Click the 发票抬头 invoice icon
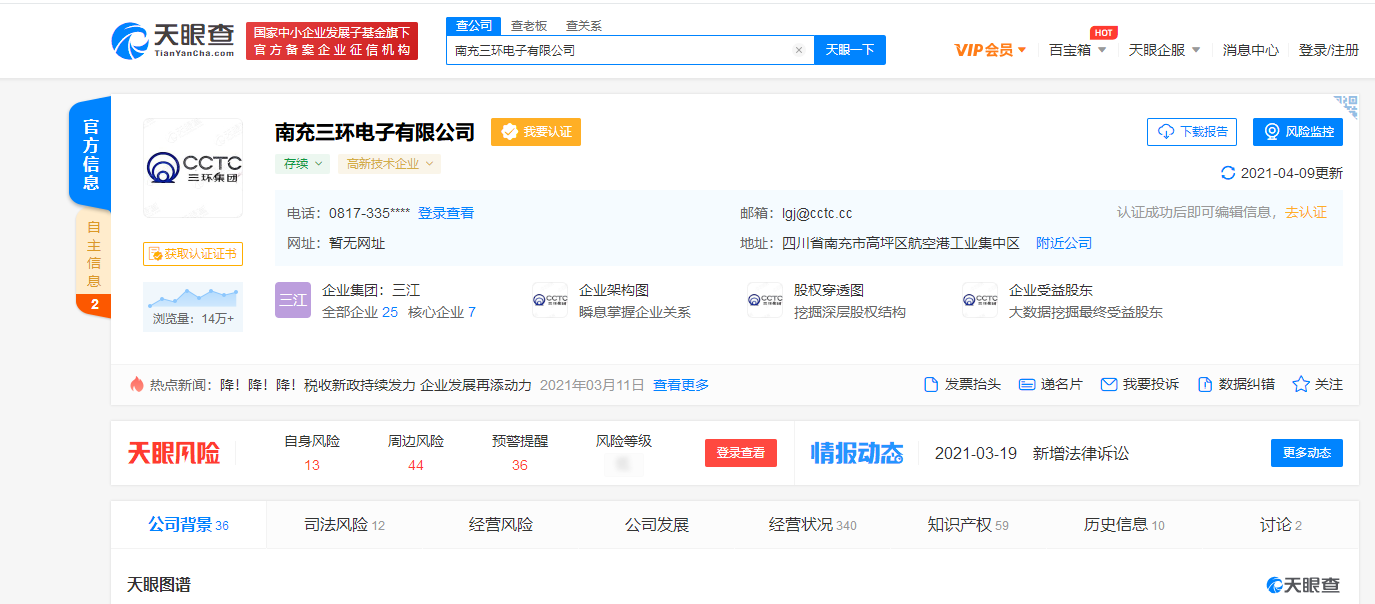1375x604 pixels. pos(931,384)
